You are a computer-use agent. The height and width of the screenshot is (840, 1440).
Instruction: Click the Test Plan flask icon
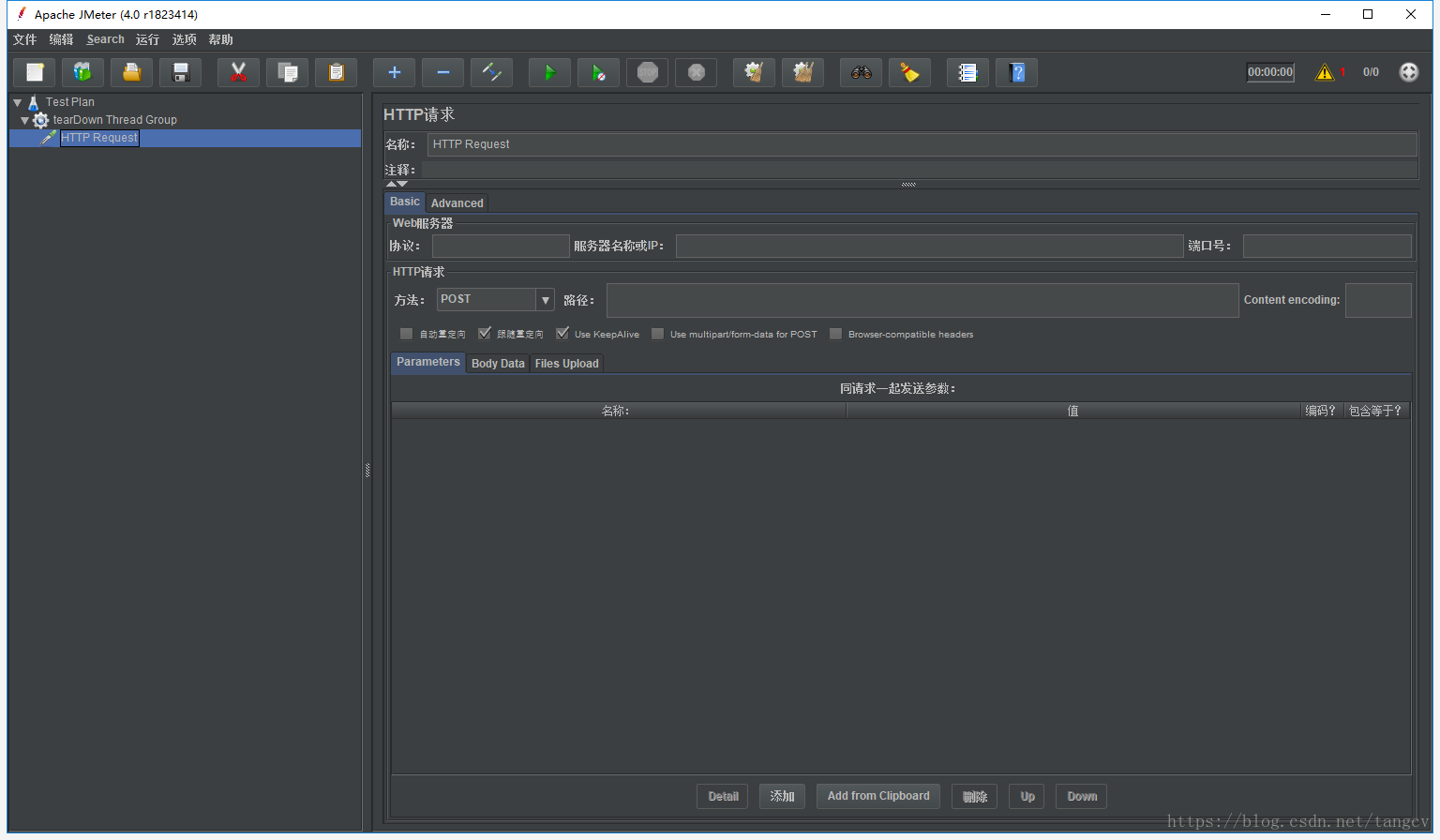click(34, 102)
